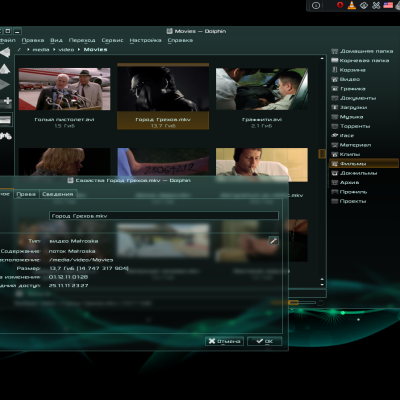This screenshot has width=400, height=400.
Task: Adjust the icon zoom slider in the status bar
Action: pos(294,302)
